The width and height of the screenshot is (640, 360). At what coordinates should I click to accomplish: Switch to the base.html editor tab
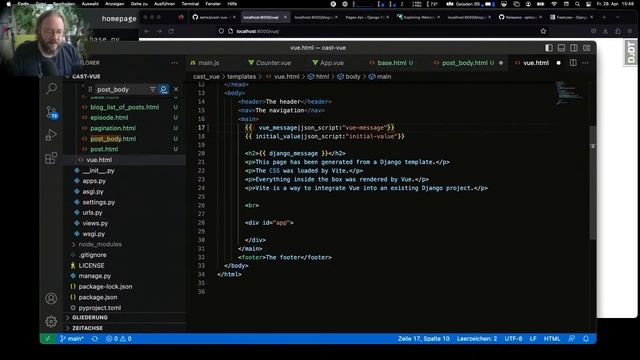tap(391, 63)
